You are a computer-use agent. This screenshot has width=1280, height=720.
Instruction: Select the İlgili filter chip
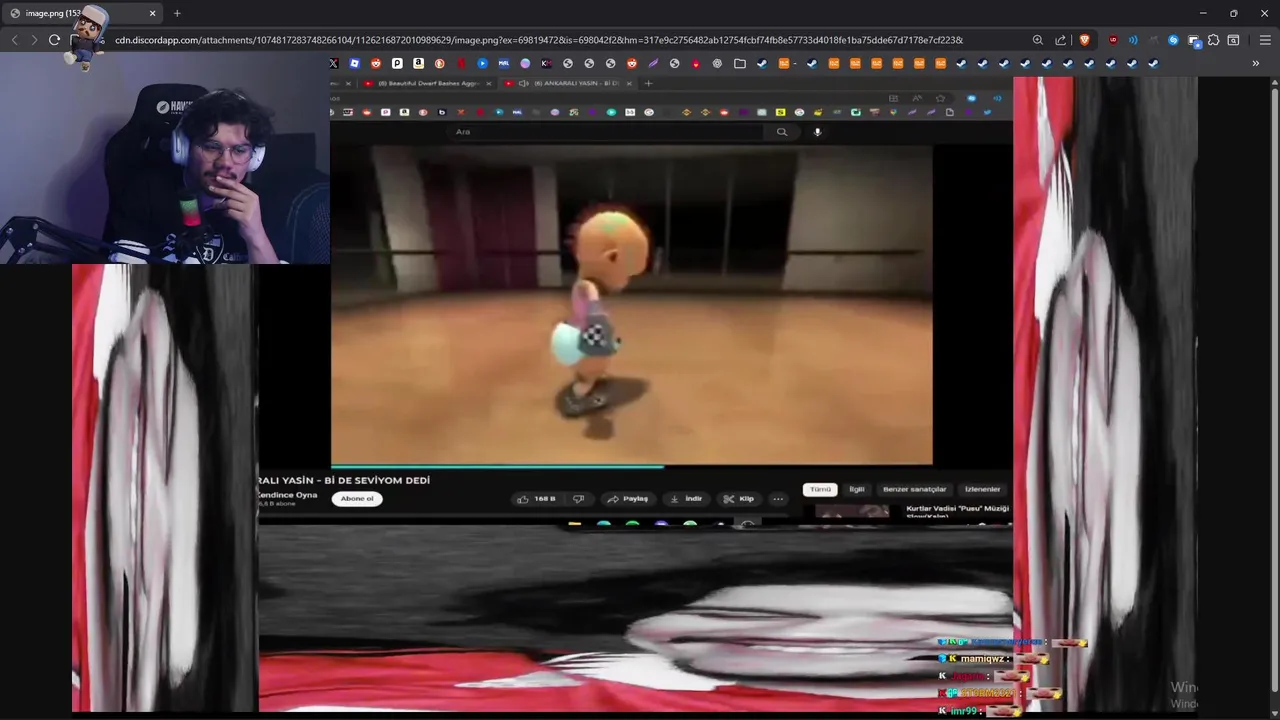(x=857, y=490)
